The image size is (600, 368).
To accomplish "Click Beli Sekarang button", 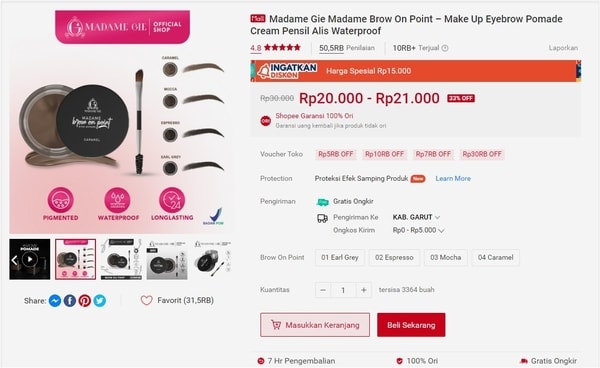I will click(411, 325).
